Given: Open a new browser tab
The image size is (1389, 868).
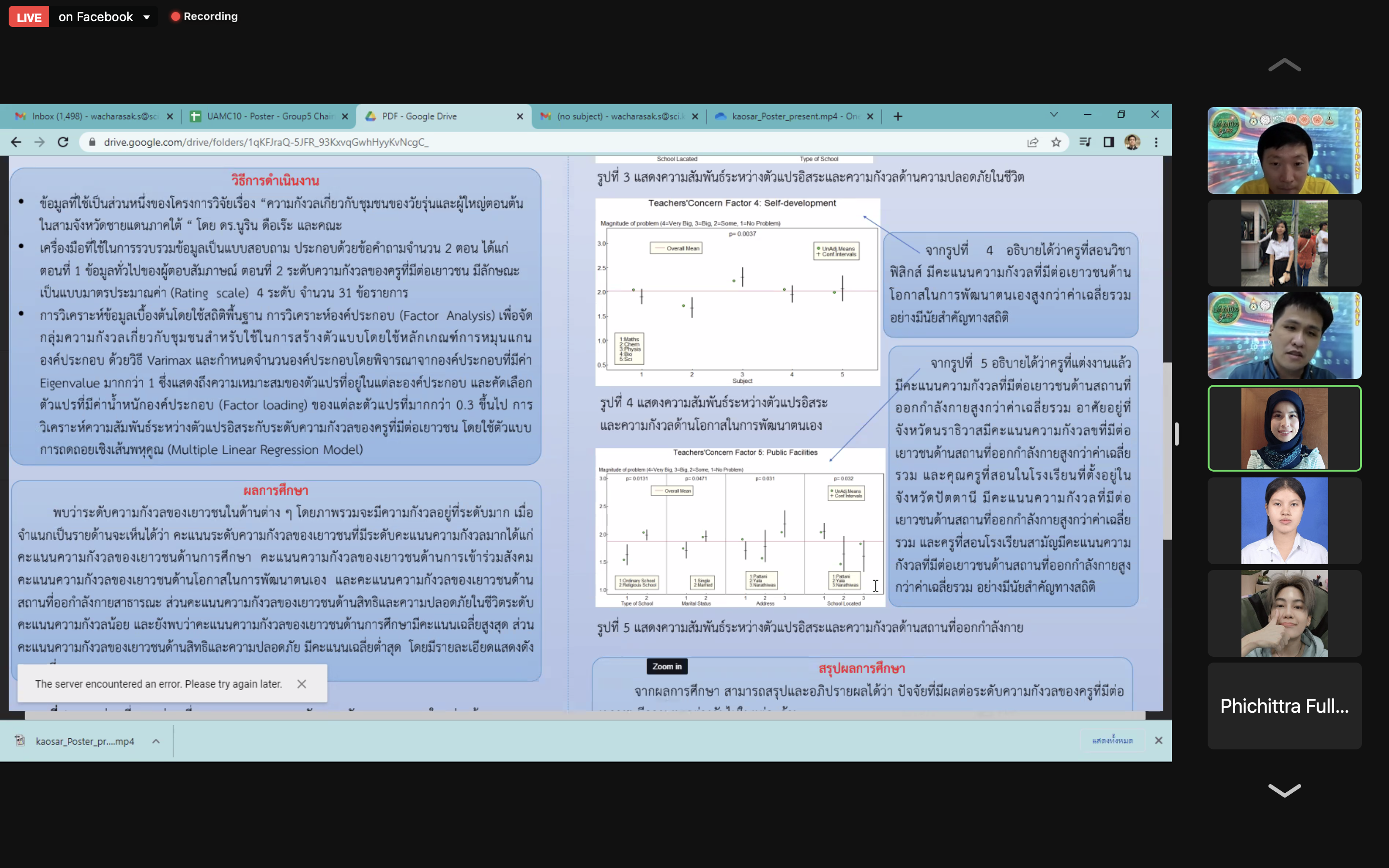Looking at the screenshot, I should tap(898, 117).
